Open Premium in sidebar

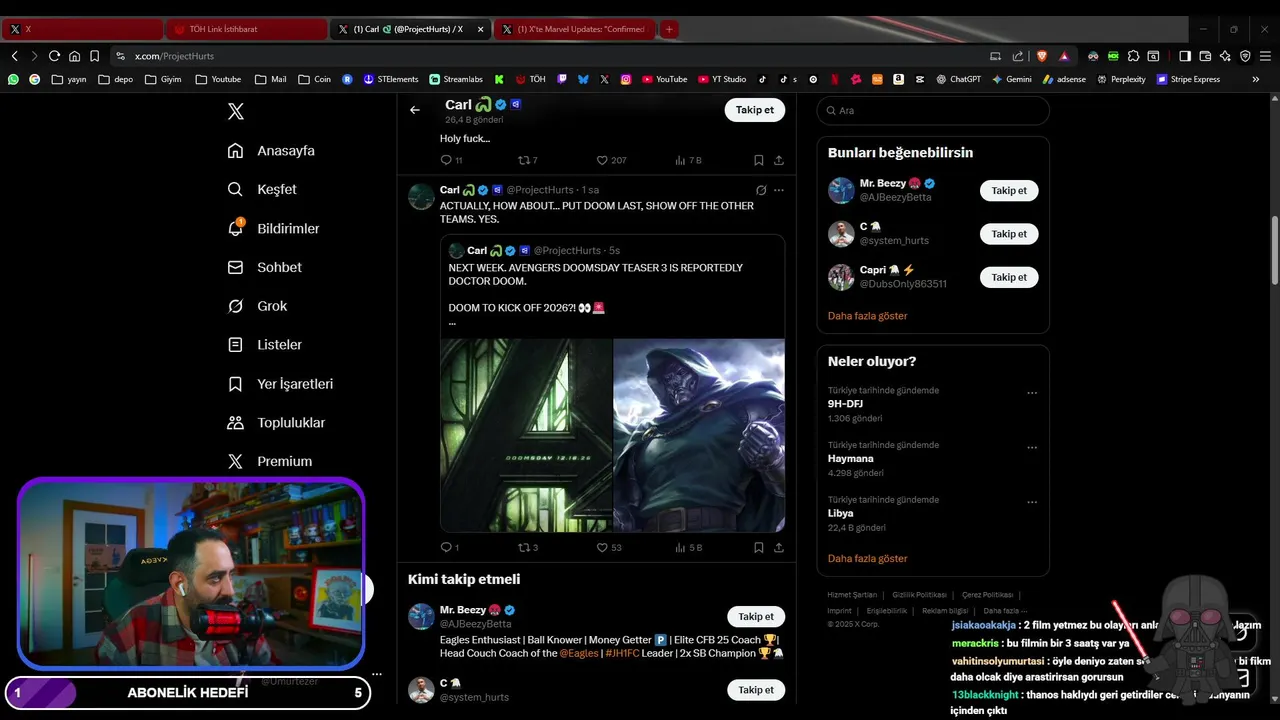click(x=269, y=462)
